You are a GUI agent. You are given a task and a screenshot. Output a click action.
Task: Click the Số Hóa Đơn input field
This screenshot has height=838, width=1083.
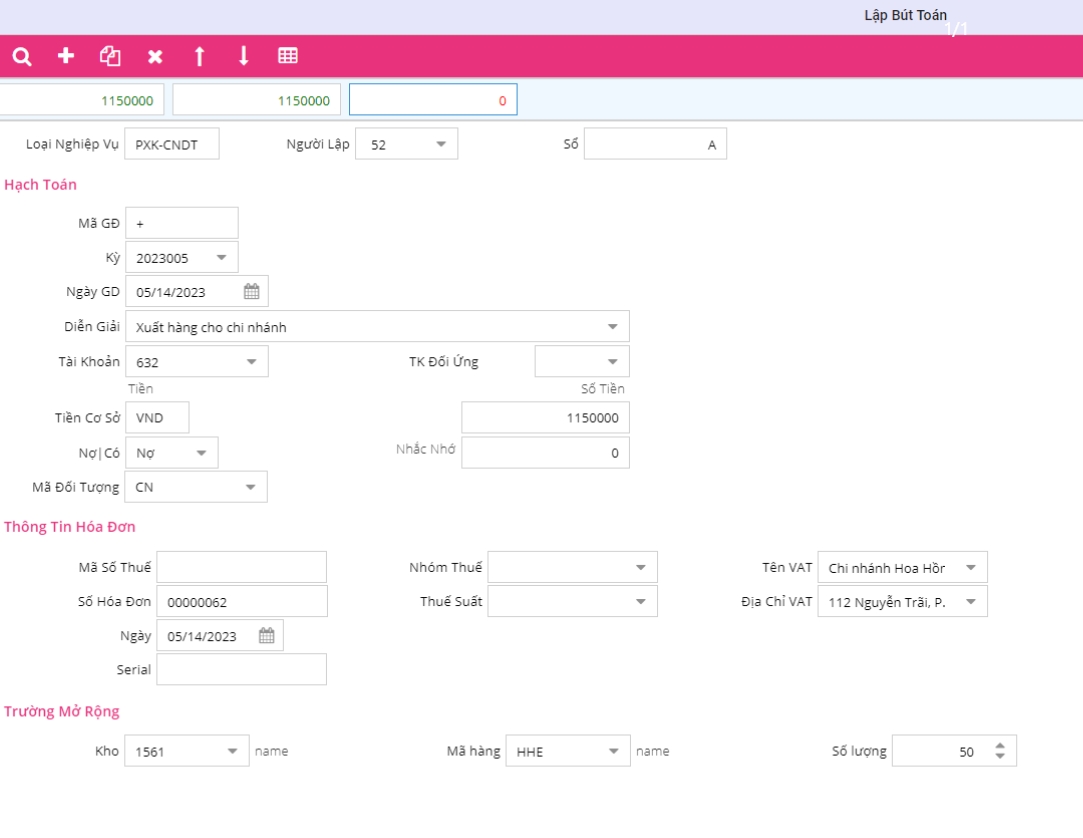point(242,602)
